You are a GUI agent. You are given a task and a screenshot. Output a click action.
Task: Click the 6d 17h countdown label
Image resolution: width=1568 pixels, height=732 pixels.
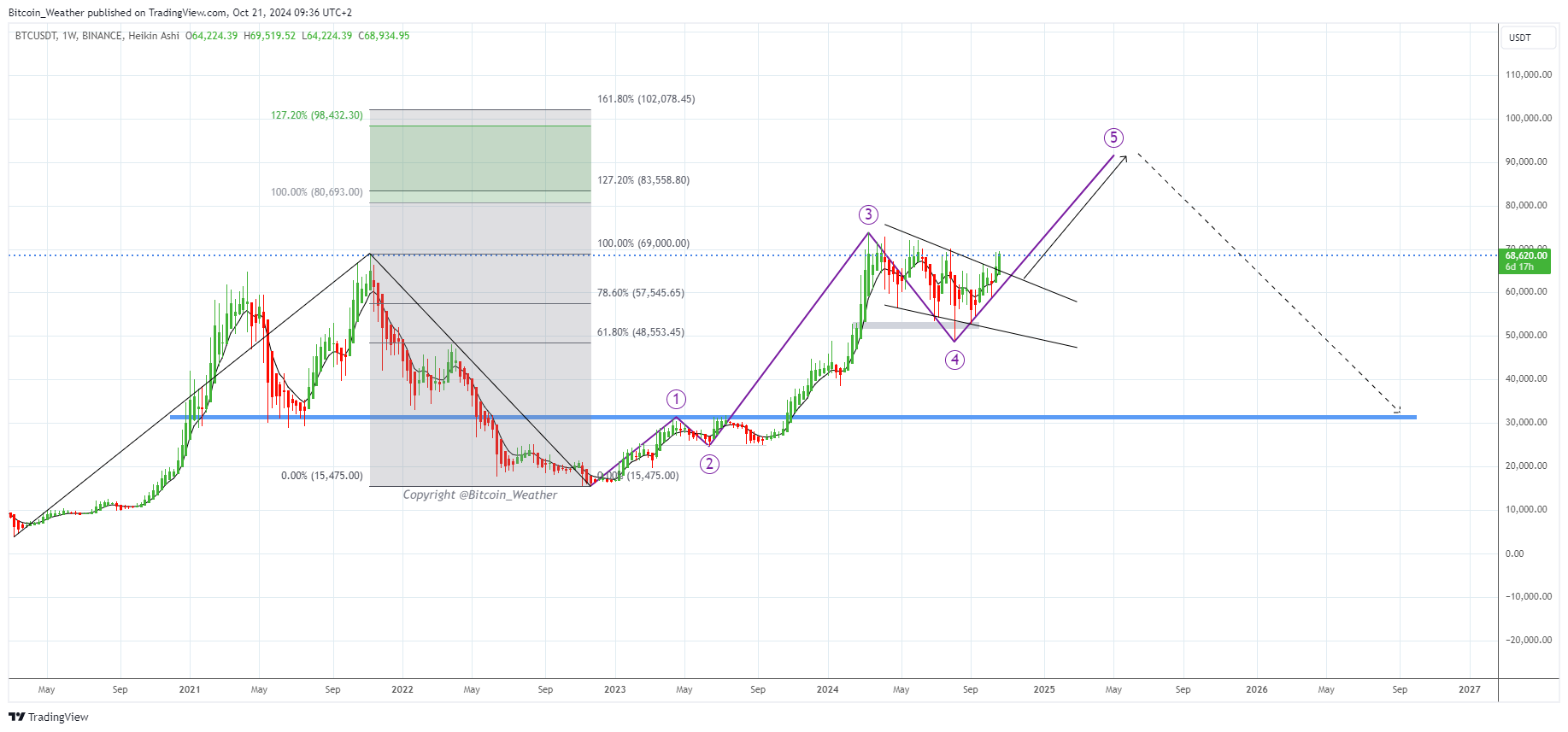tap(1519, 266)
